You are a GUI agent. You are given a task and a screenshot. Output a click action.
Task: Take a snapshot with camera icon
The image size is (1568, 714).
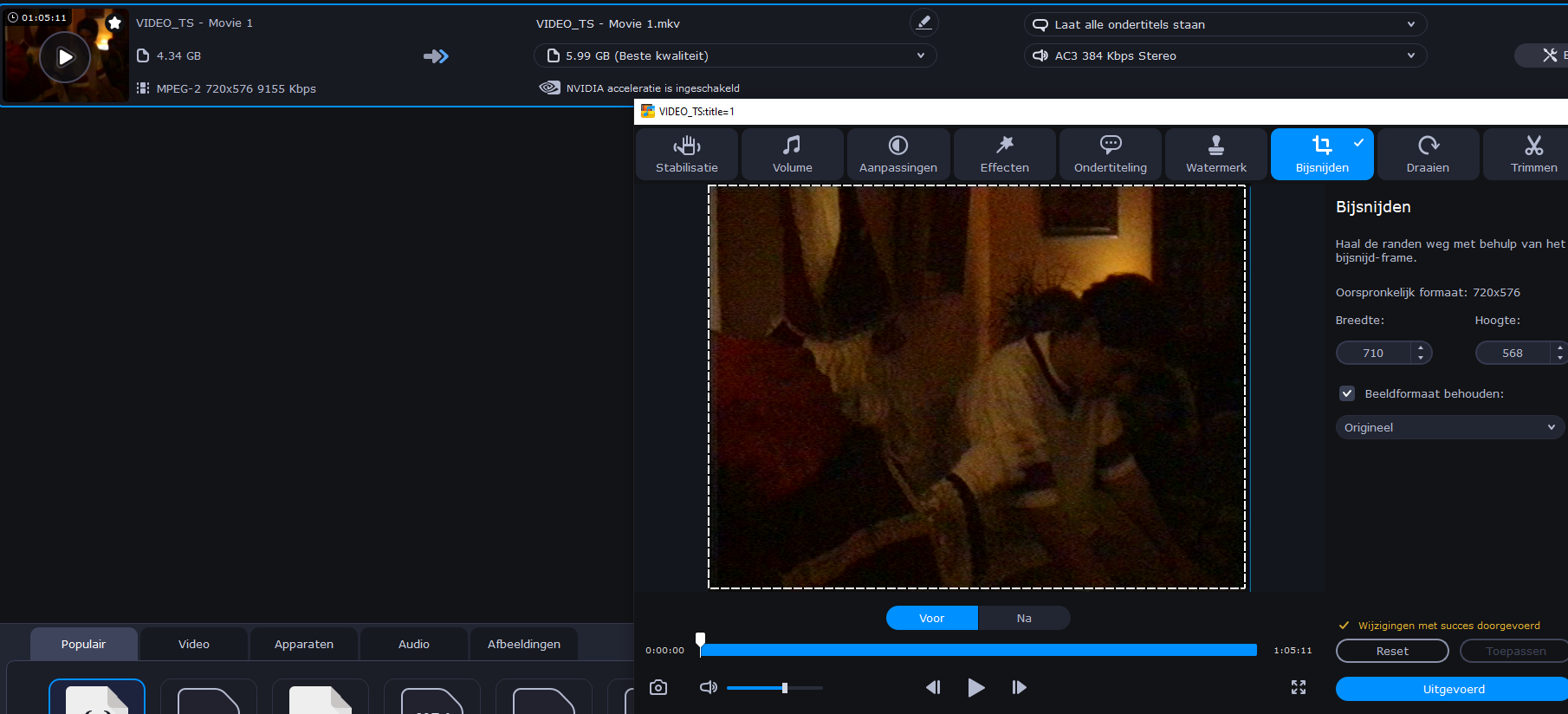[x=658, y=687]
